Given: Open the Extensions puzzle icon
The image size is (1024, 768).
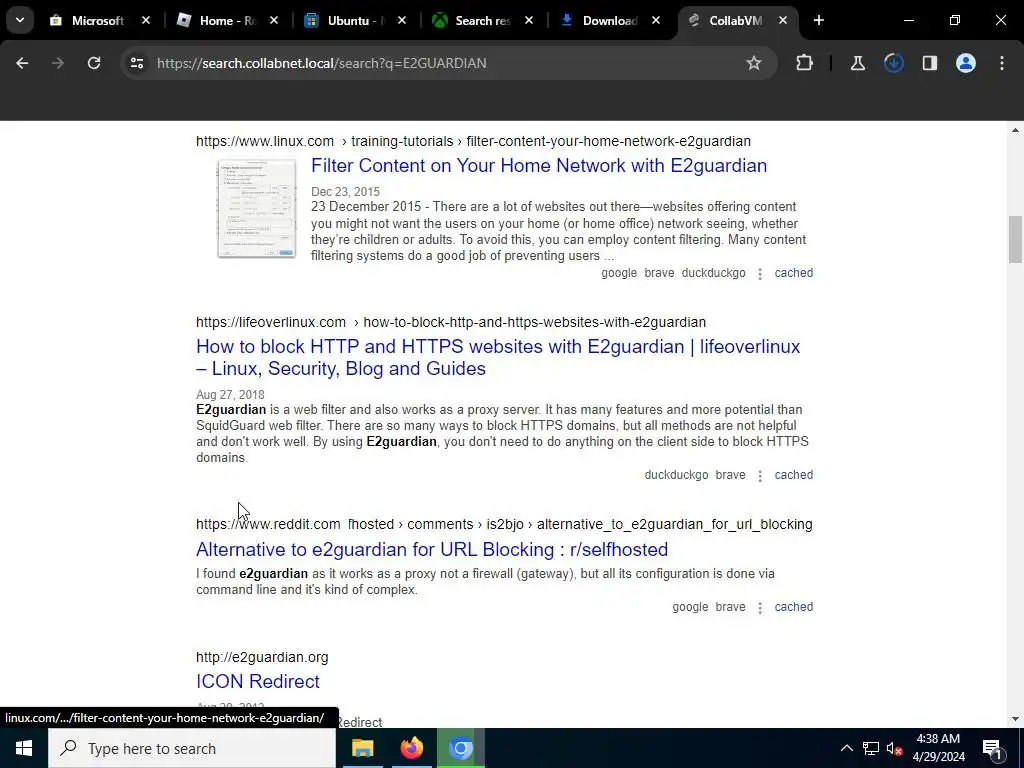Looking at the screenshot, I should (805, 63).
